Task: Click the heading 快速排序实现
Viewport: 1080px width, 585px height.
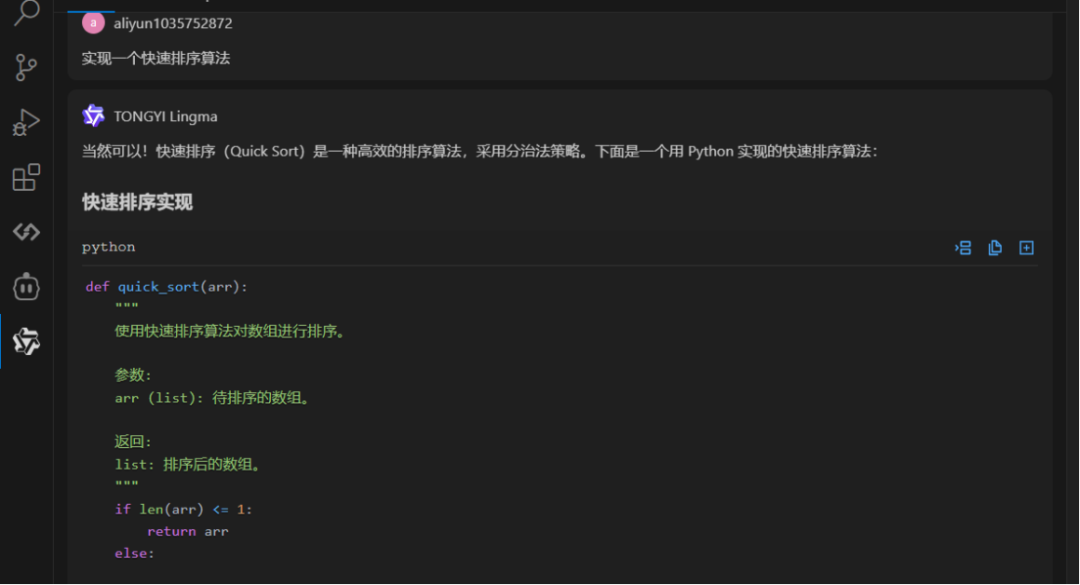Action: pos(137,203)
